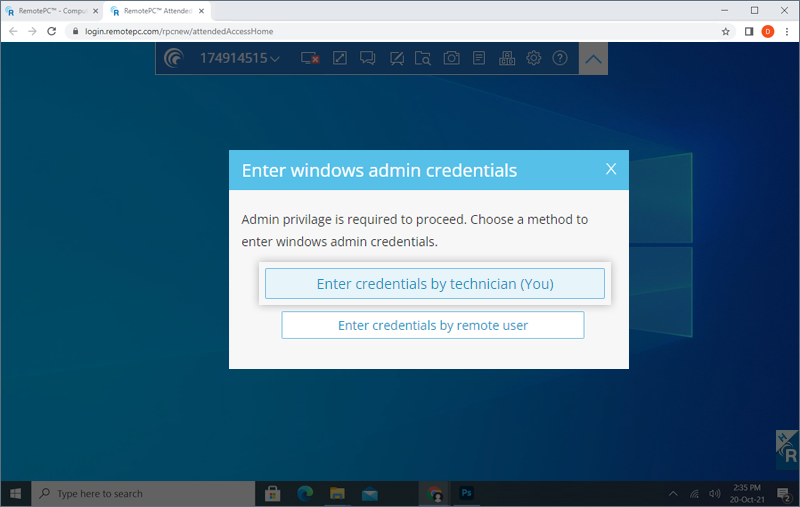Open the file transfer folder icon
Image resolution: width=800 pixels, height=507 pixels.
click(424, 59)
